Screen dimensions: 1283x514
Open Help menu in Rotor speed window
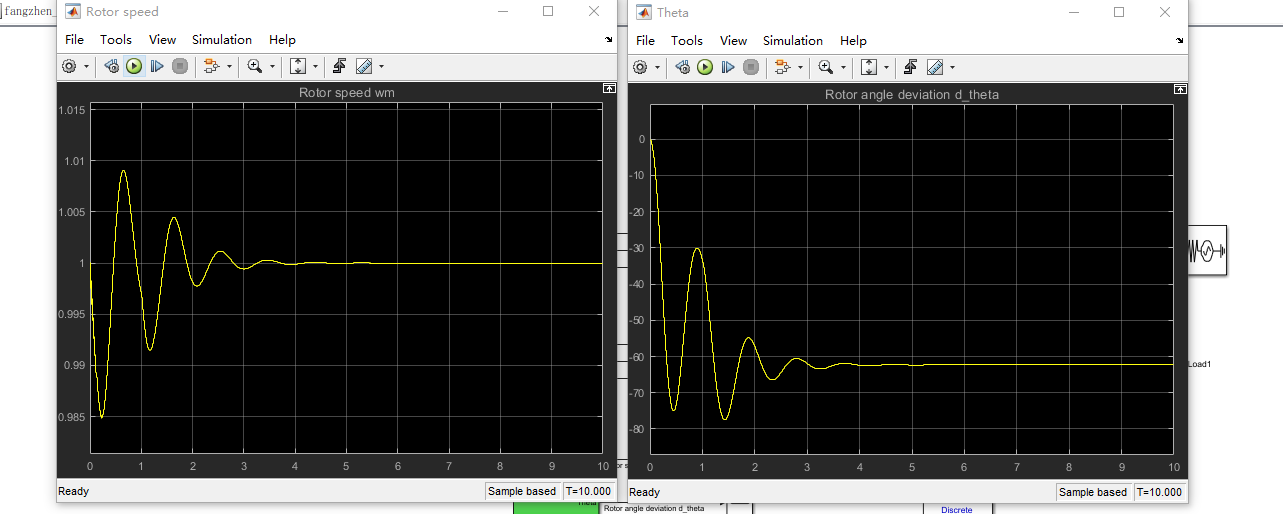pyautogui.click(x=283, y=40)
